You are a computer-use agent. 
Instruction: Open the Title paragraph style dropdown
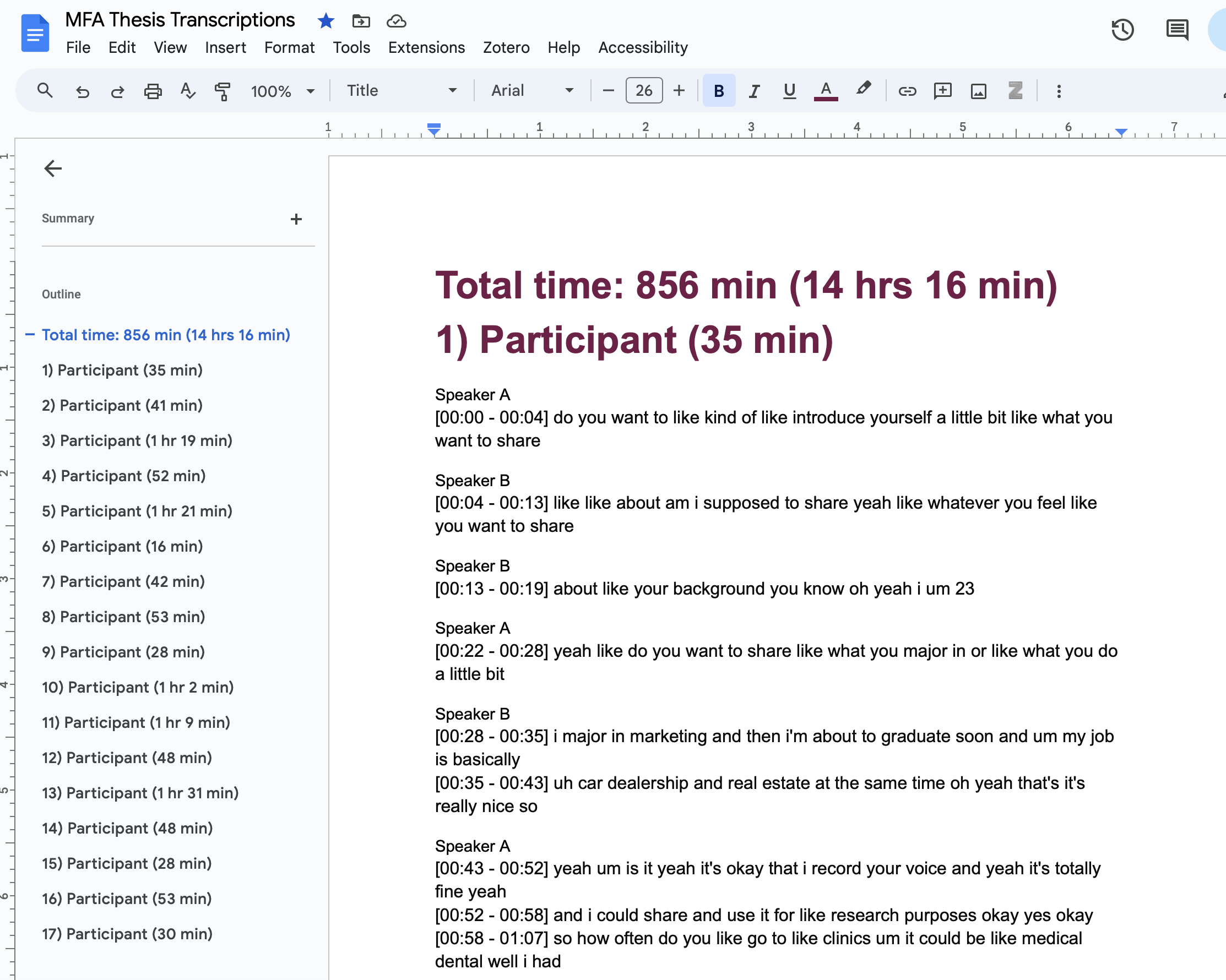pos(402,90)
